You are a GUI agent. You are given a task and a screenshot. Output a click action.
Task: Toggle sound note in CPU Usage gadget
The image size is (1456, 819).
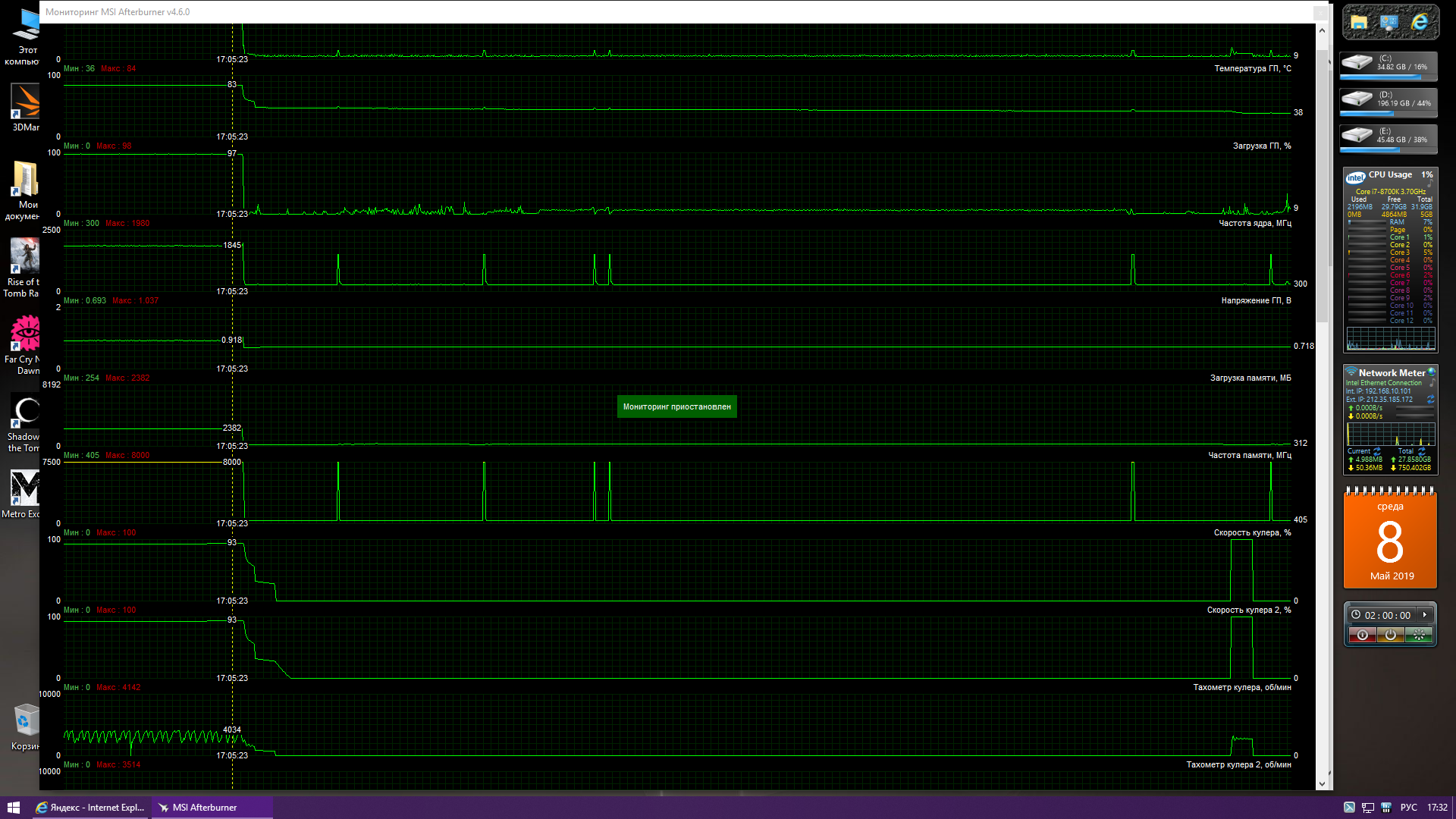1430,184
